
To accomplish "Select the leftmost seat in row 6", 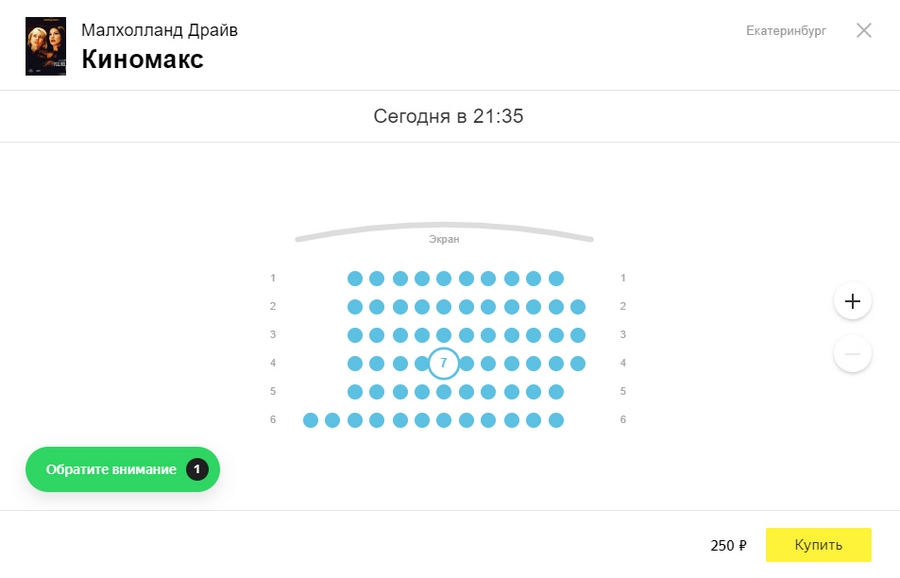I will (x=311, y=420).
